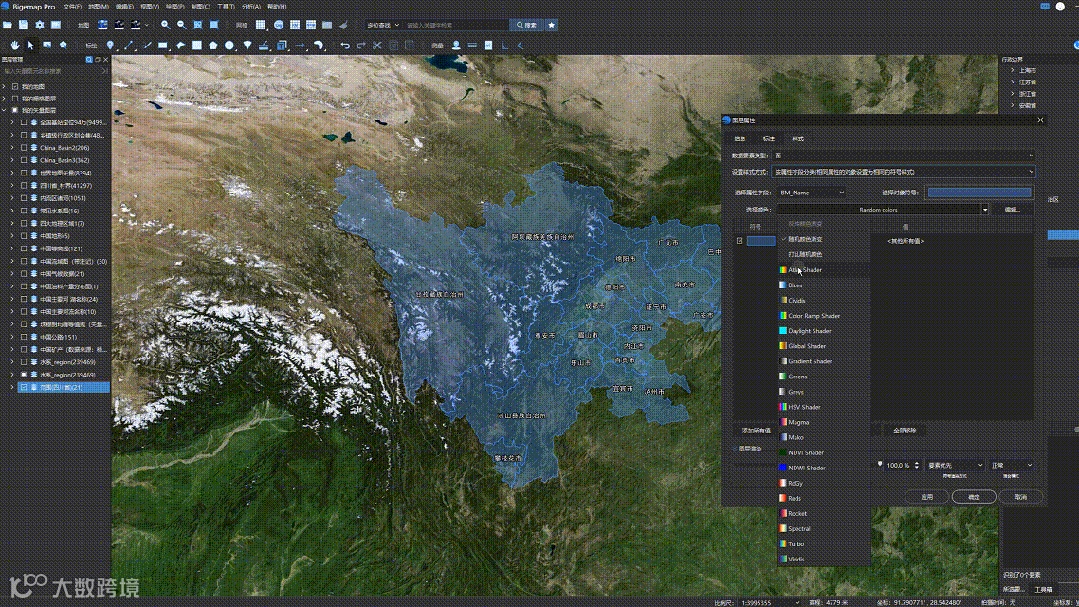
Task: Open the settings gear icon
Action: coord(40,25)
